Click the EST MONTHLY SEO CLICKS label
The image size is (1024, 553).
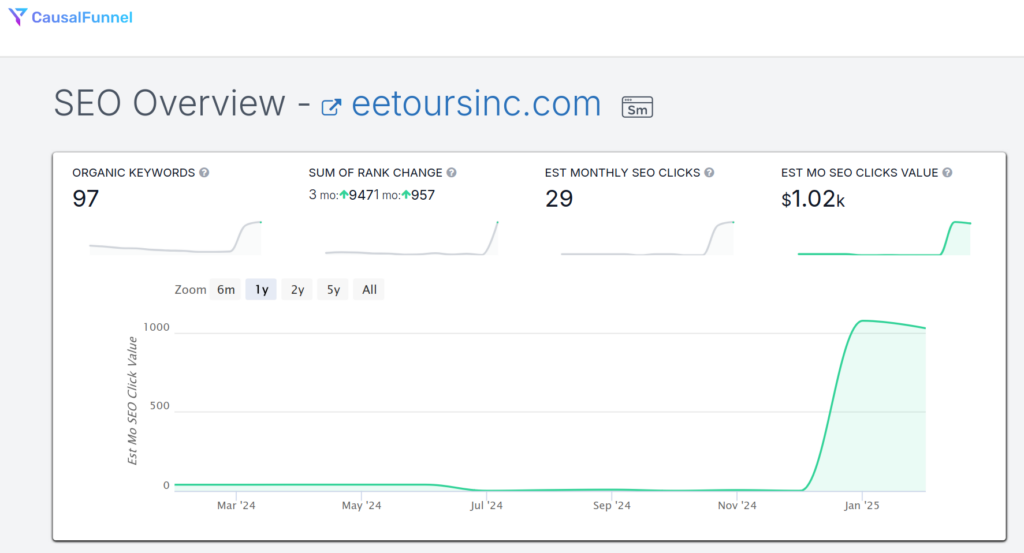point(622,172)
